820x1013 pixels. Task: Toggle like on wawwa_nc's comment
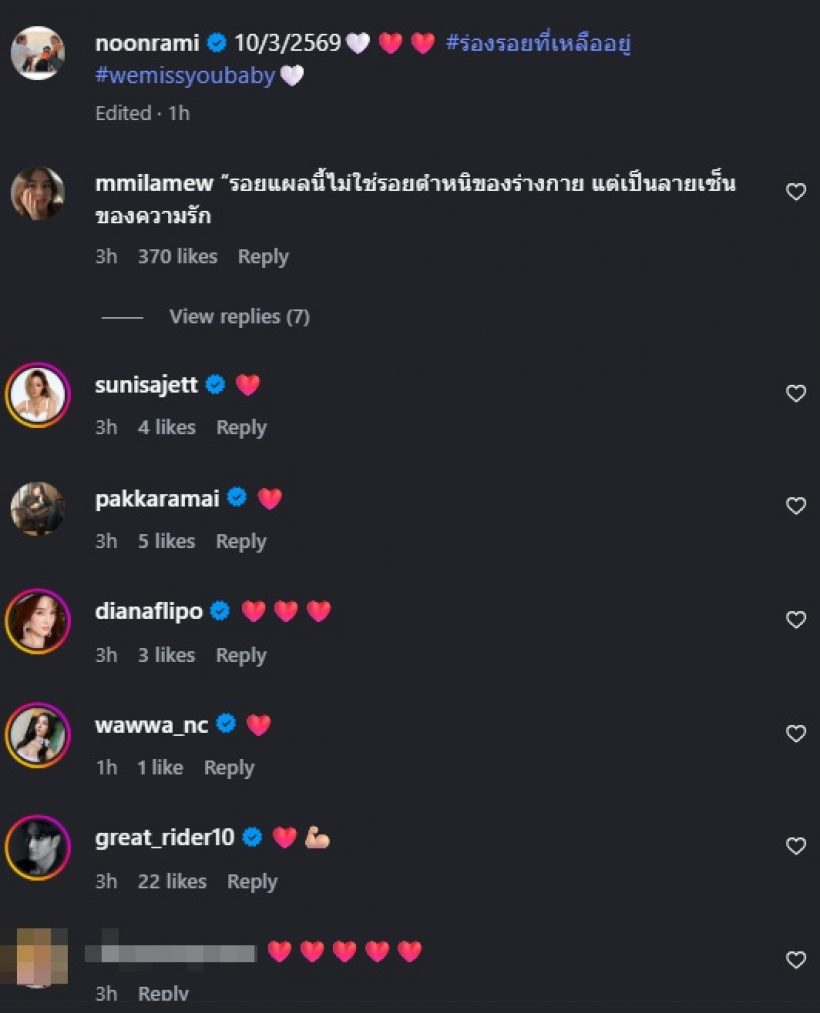[796, 732]
